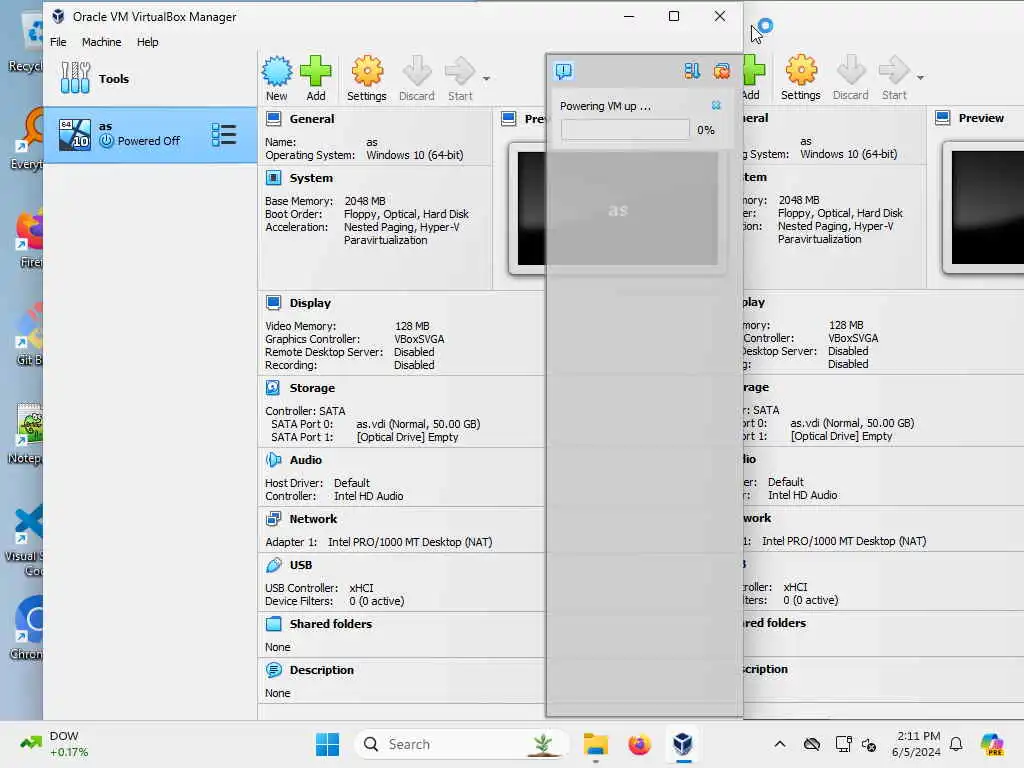
Task: Click the Preview thumbnail in the right duplicate pane
Action: tap(984, 208)
